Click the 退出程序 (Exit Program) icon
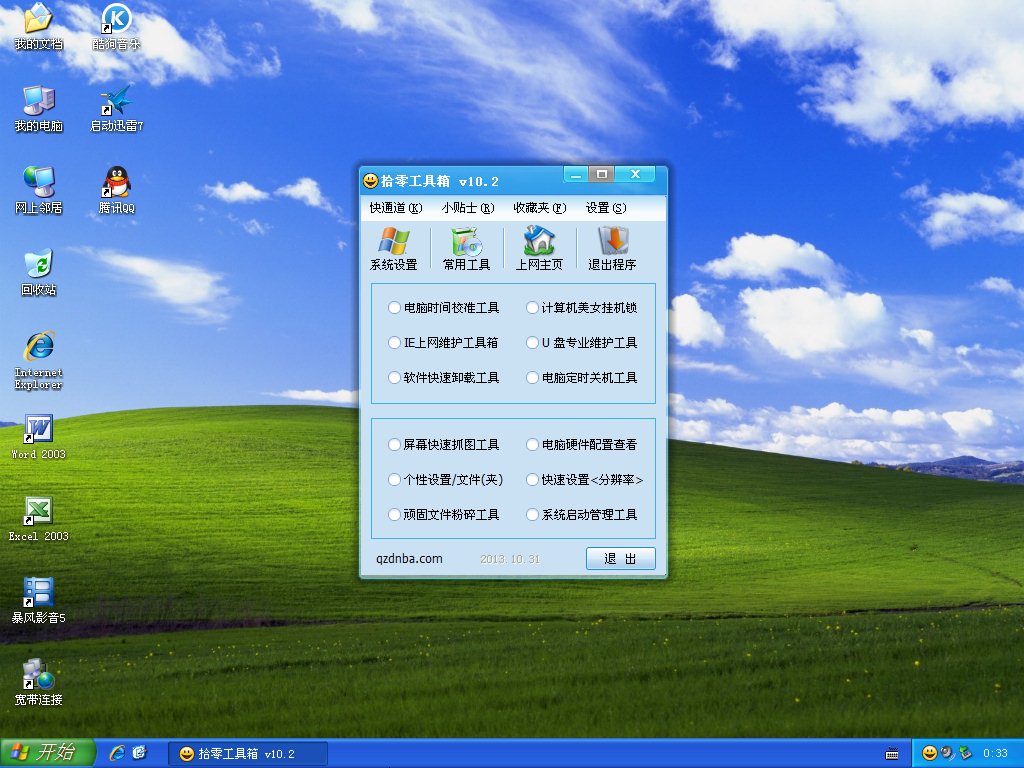Viewport: 1024px width, 768px height. tap(612, 248)
